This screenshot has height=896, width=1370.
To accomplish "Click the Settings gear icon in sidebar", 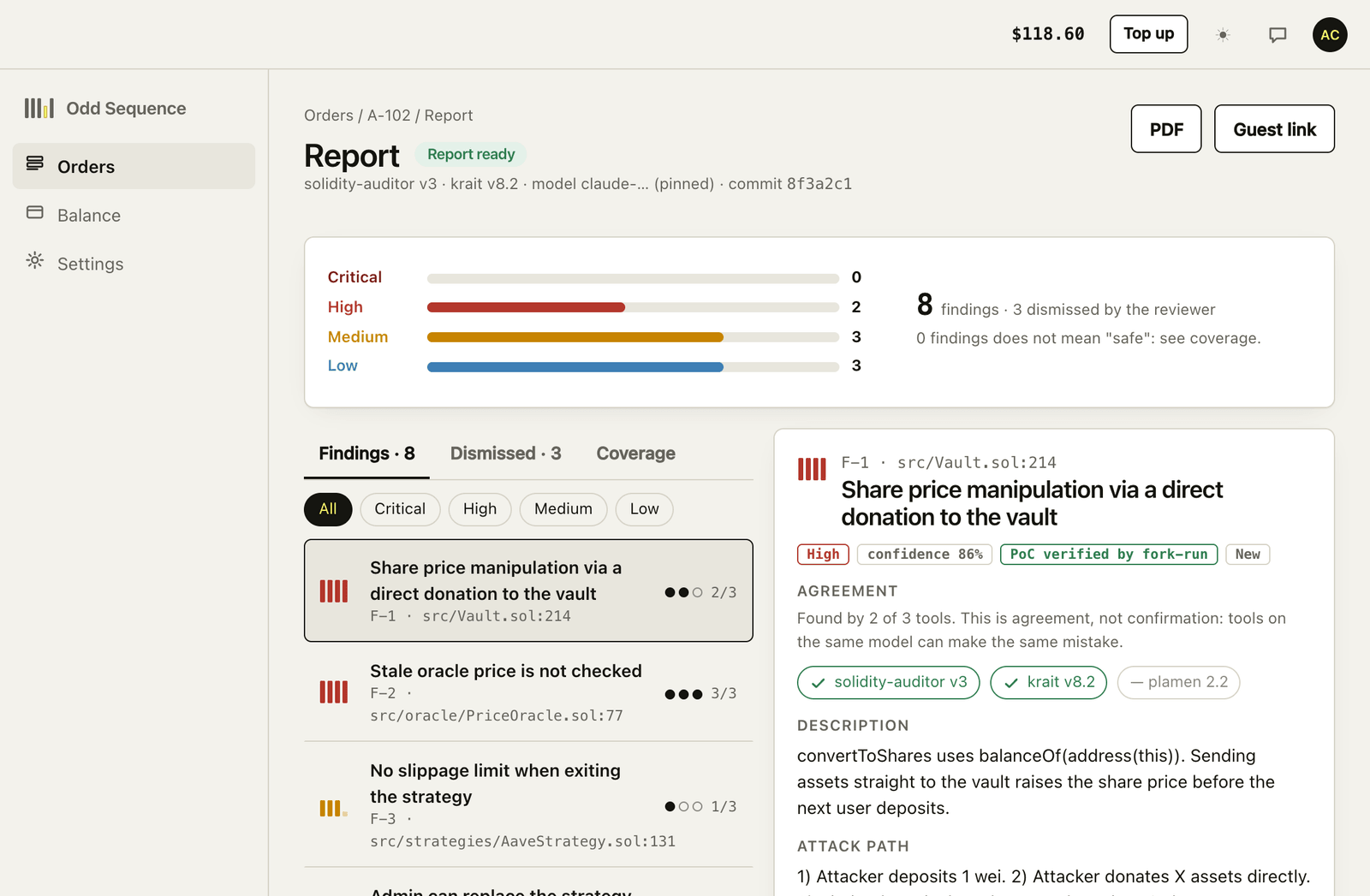I will tap(35, 260).
